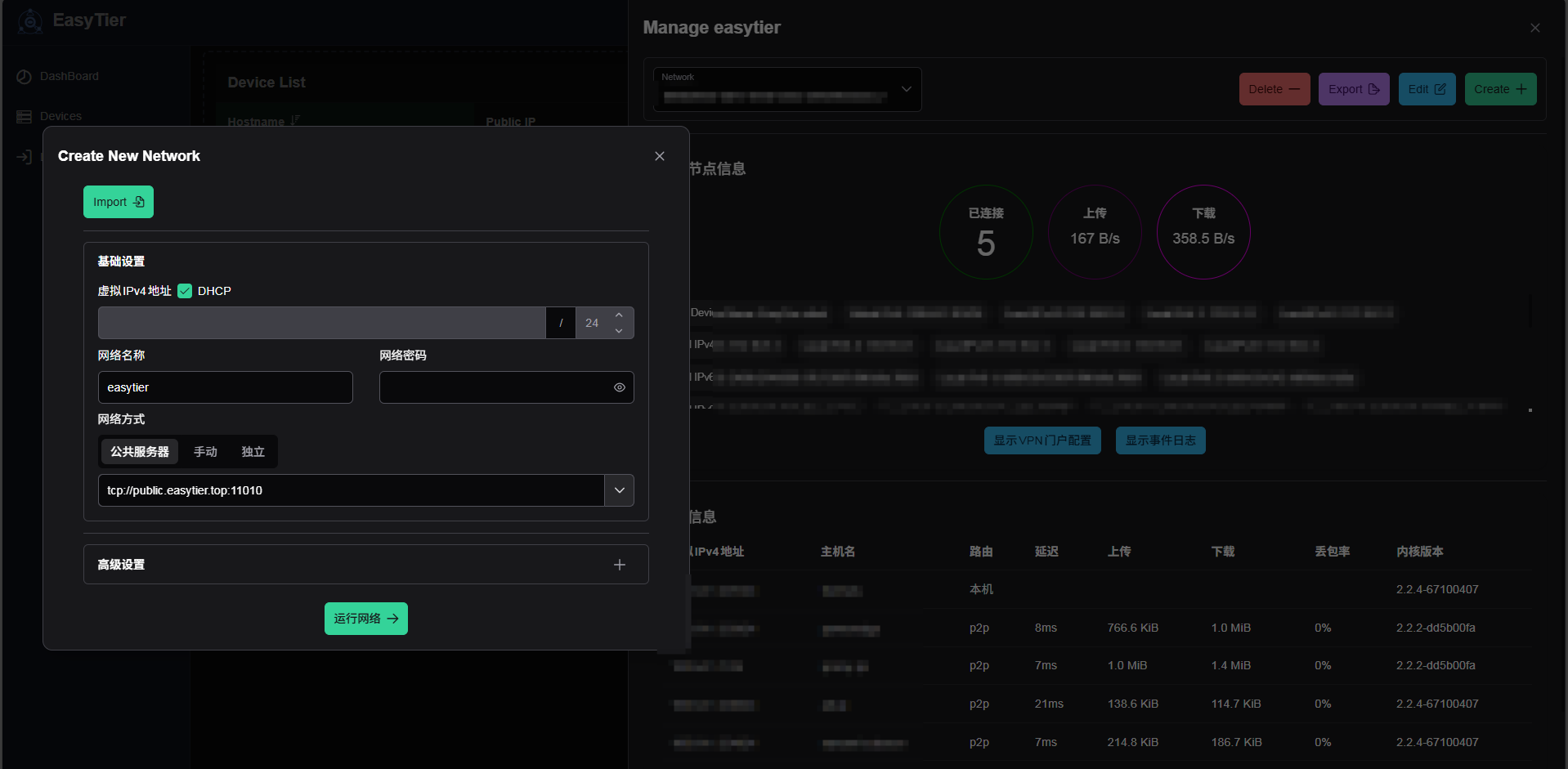Click the 已连接 5 status circle

[986, 232]
